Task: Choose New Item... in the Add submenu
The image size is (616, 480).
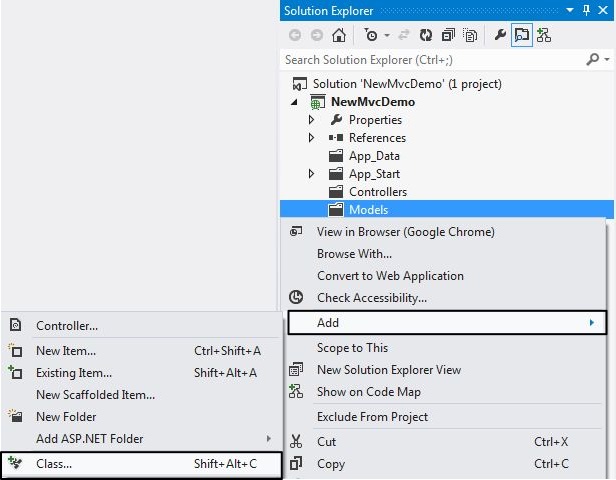Action: pos(141,351)
